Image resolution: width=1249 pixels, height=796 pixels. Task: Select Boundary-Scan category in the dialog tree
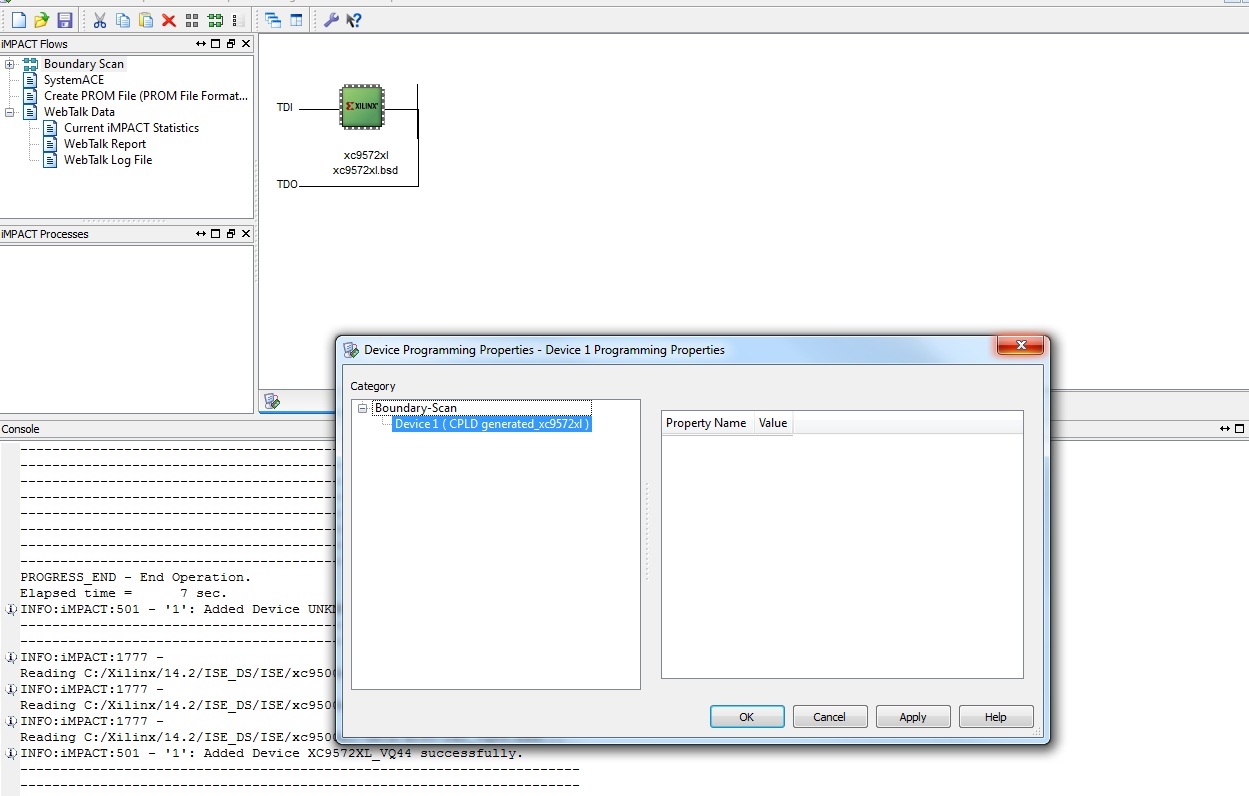416,408
